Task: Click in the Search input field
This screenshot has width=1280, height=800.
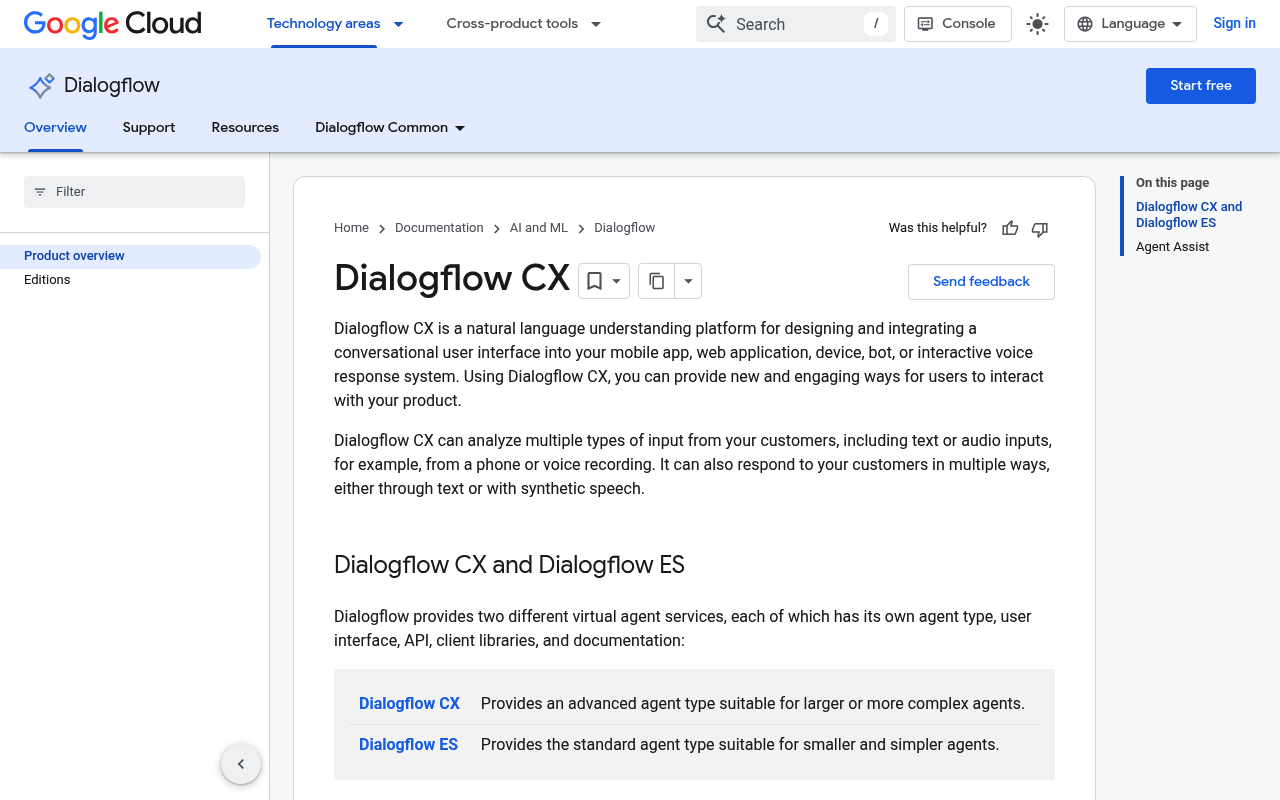Action: point(796,24)
